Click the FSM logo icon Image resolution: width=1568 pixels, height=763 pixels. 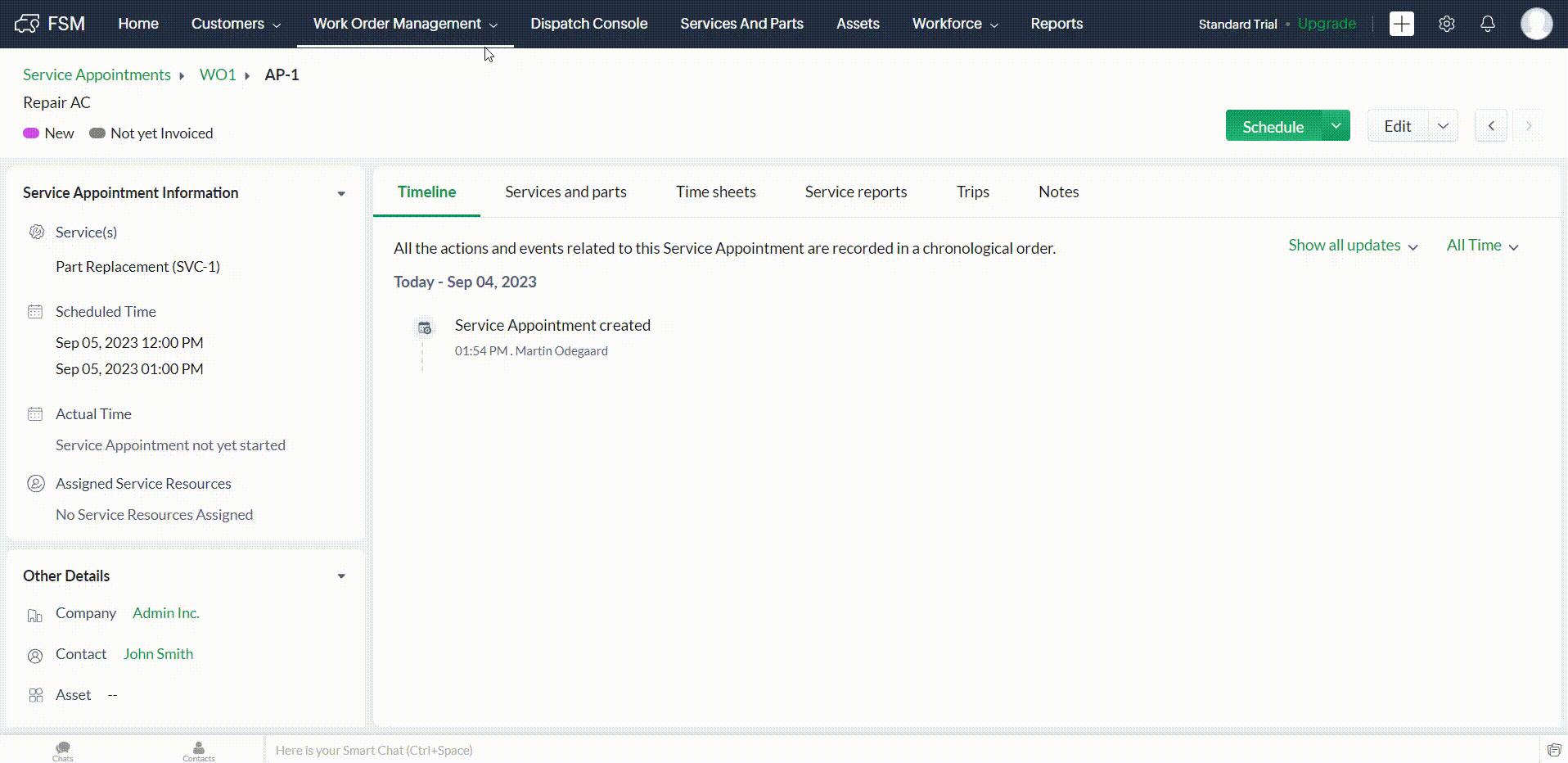click(27, 24)
